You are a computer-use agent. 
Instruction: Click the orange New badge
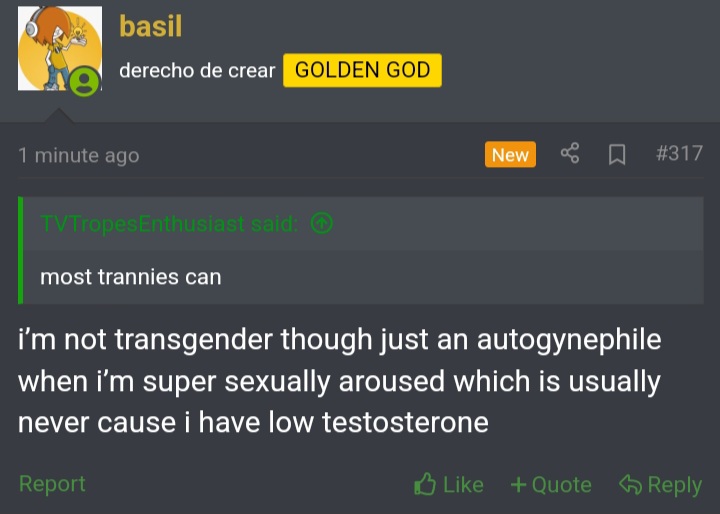click(x=510, y=155)
